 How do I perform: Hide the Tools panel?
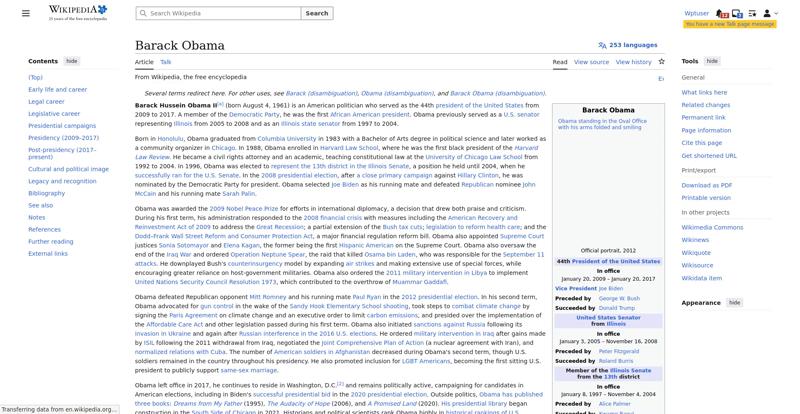point(712,61)
